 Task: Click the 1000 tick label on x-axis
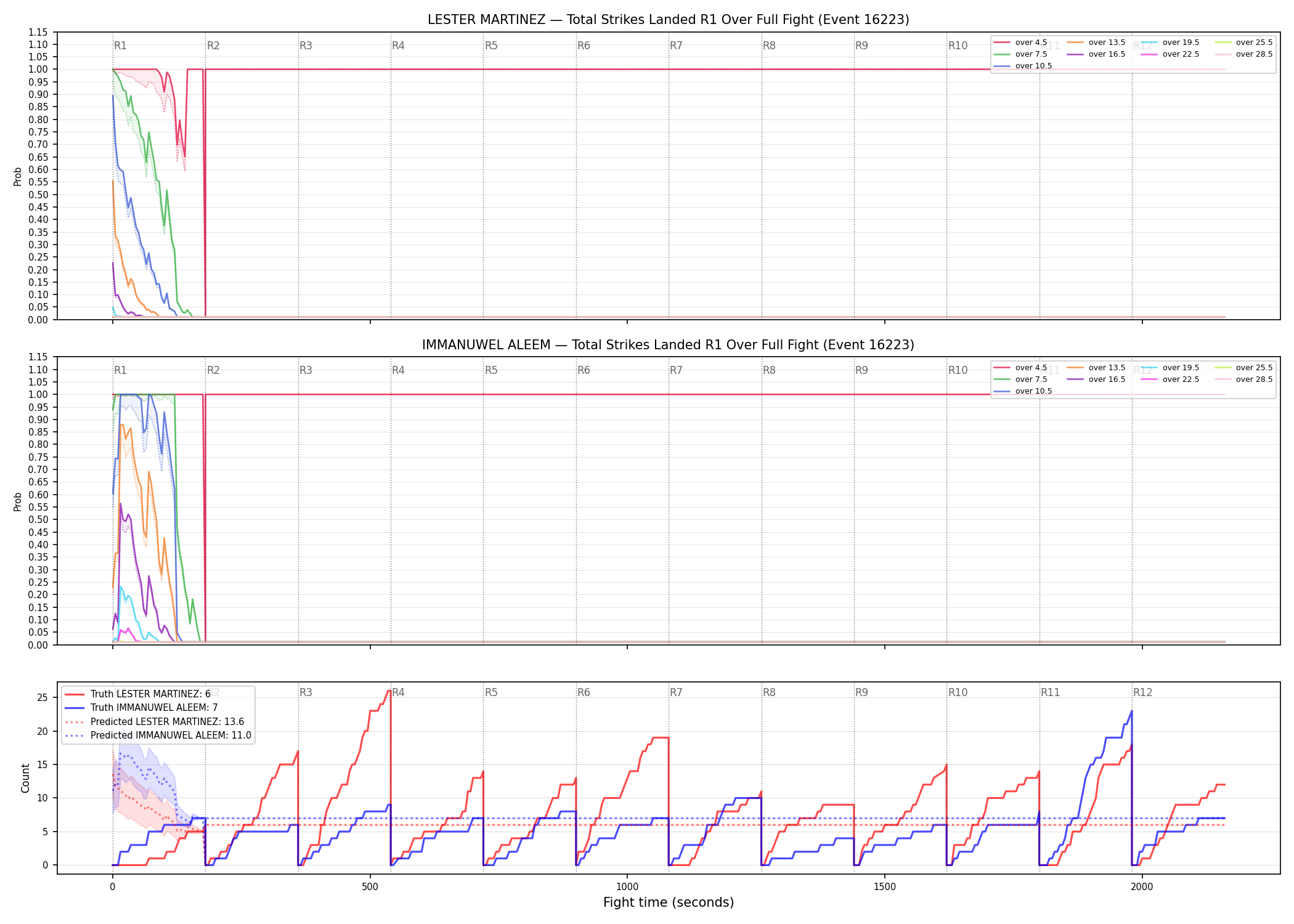tap(627, 886)
